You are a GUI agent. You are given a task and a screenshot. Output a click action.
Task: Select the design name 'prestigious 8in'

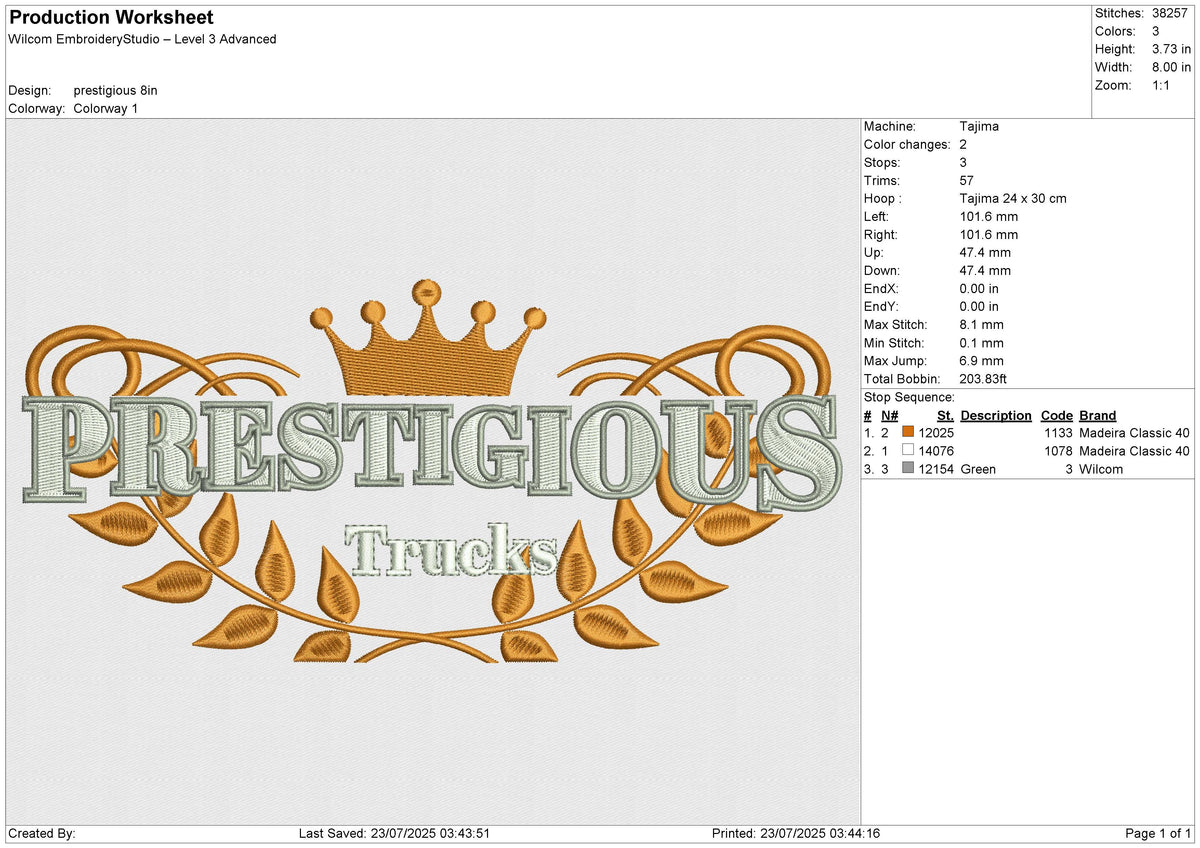tap(115, 90)
